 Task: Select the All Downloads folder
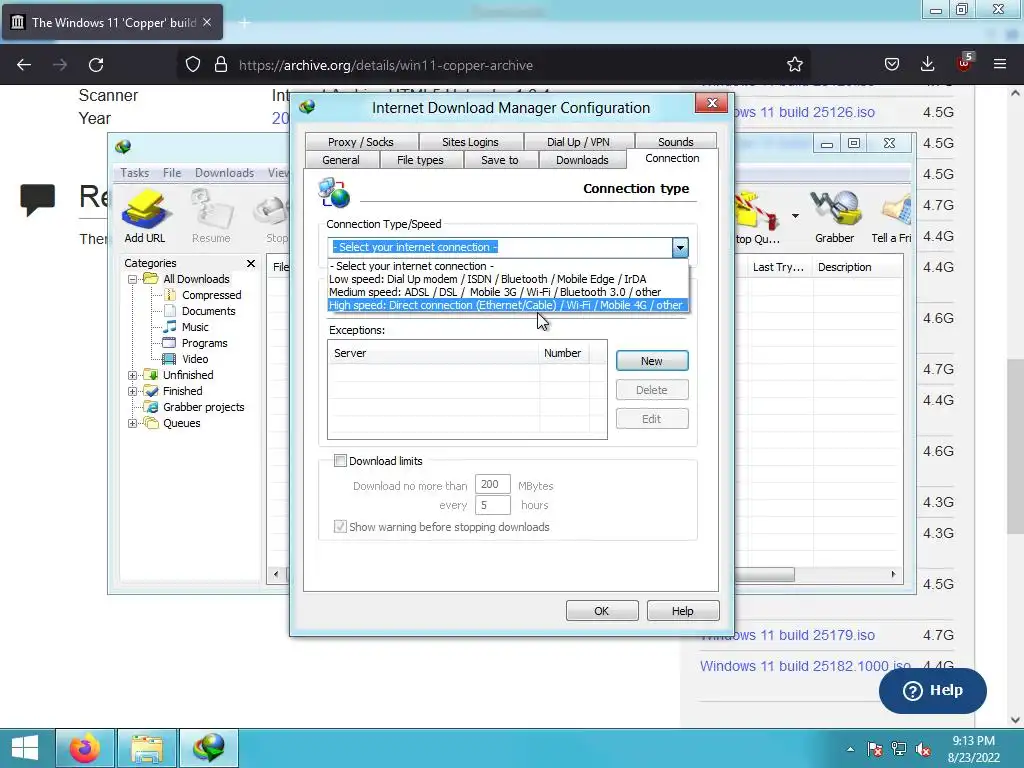[x=196, y=279]
